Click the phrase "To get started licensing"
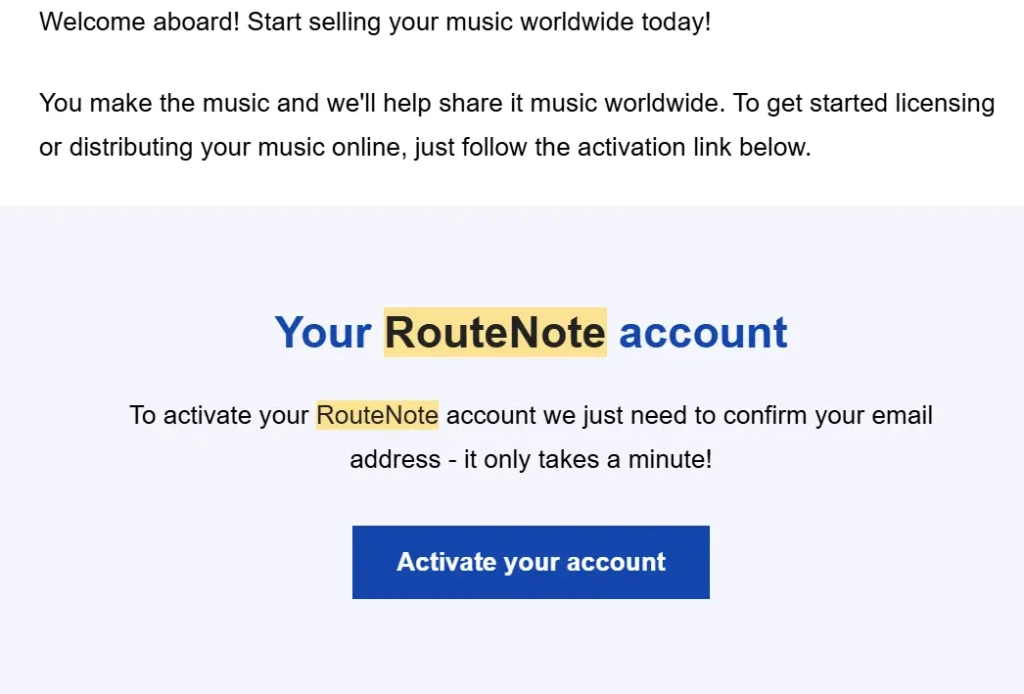Image resolution: width=1024 pixels, height=694 pixels. tap(865, 103)
